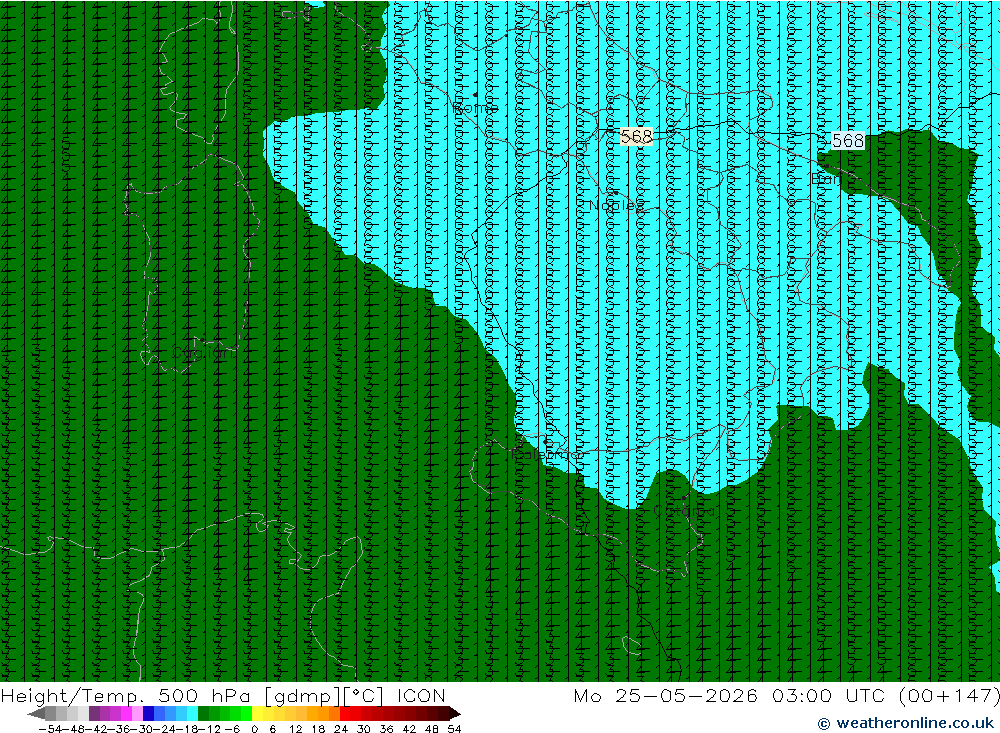This screenshot has width=1000, height=733.
Task: Click the cream-colored 568 contour label
Action: pos(636,137)
